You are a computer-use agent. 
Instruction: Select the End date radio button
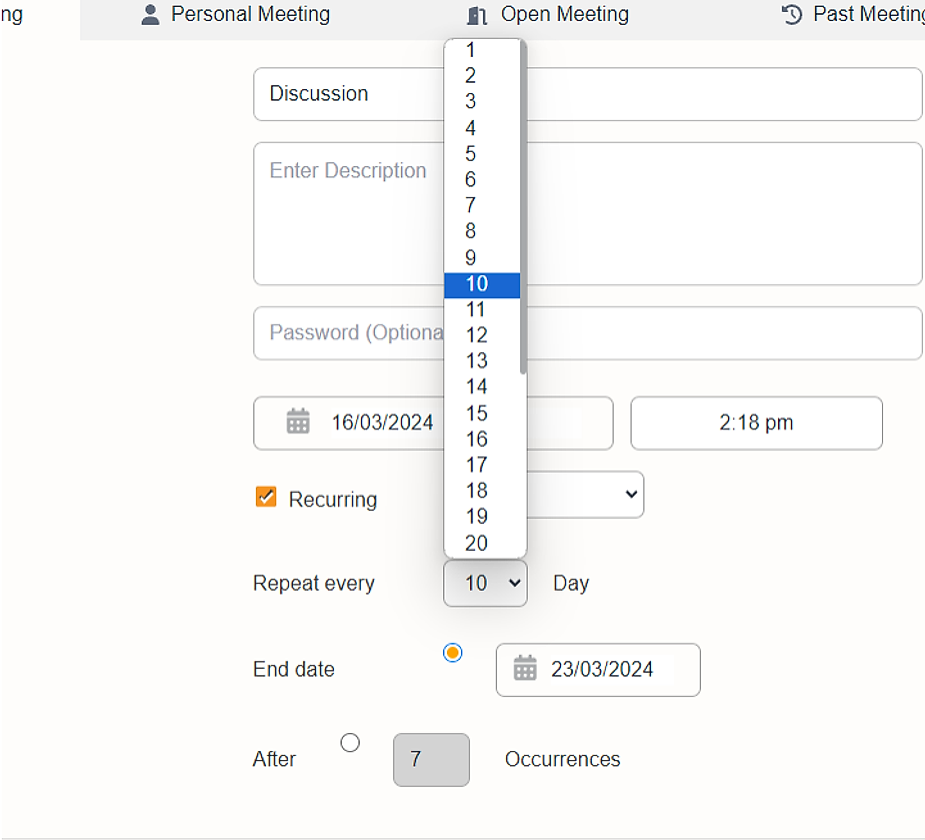[452, 652]
